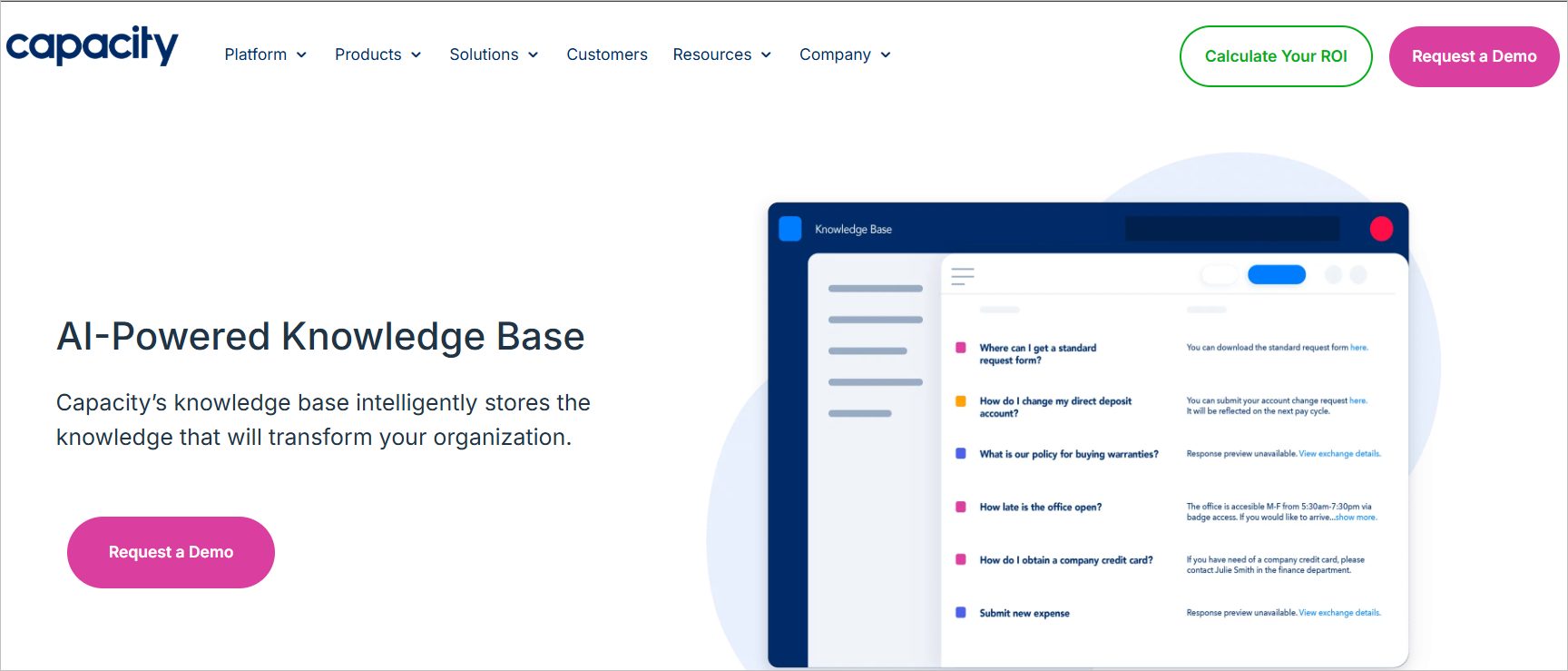Click the blue square Knowledge Base app icon

click(790, 229)
